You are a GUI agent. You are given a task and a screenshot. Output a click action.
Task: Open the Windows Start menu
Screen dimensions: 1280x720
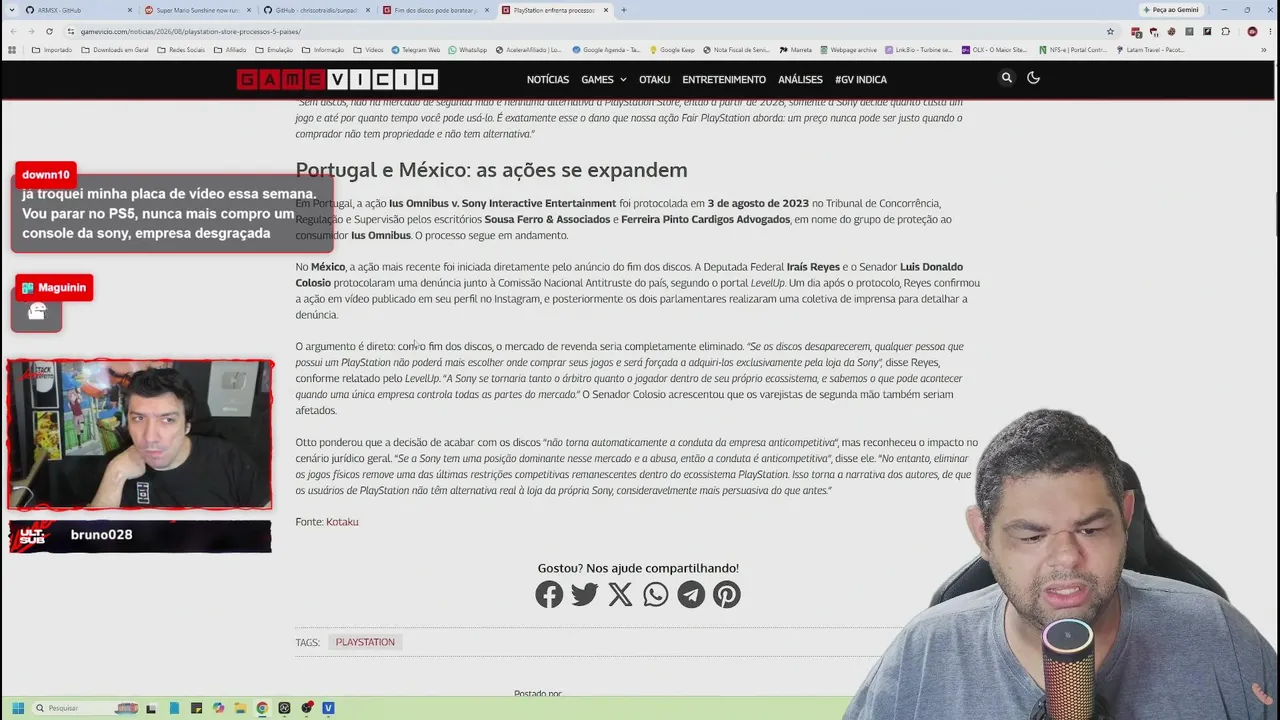[17, 708]
